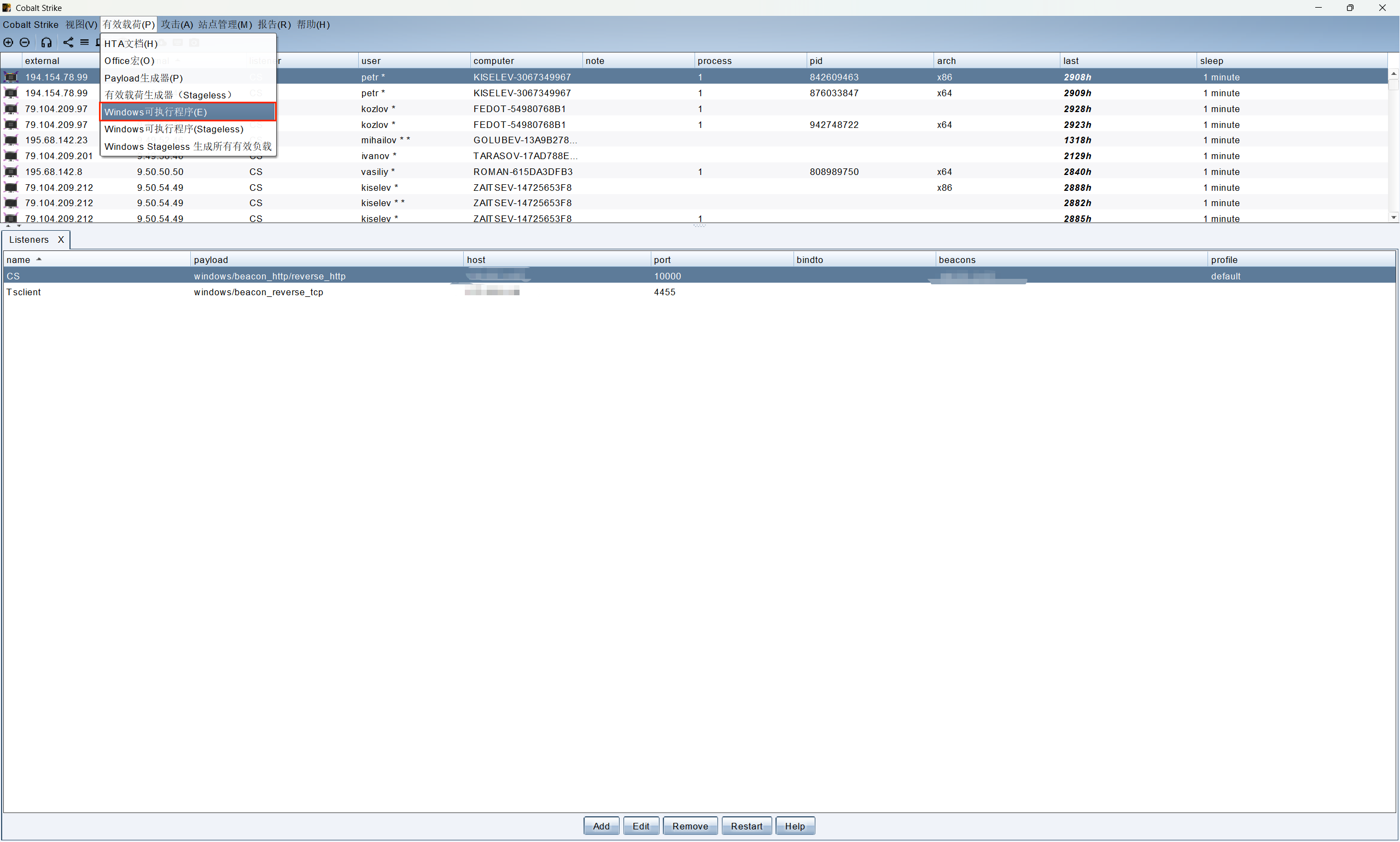Open listeners via headphones toolbar icon

(46, 43)
